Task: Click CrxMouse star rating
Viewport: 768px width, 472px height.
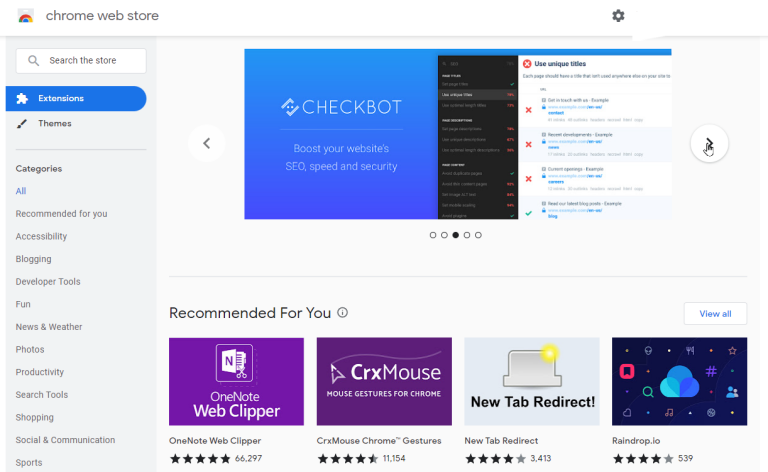Action: pyautogui.click(x=348, y=459)
